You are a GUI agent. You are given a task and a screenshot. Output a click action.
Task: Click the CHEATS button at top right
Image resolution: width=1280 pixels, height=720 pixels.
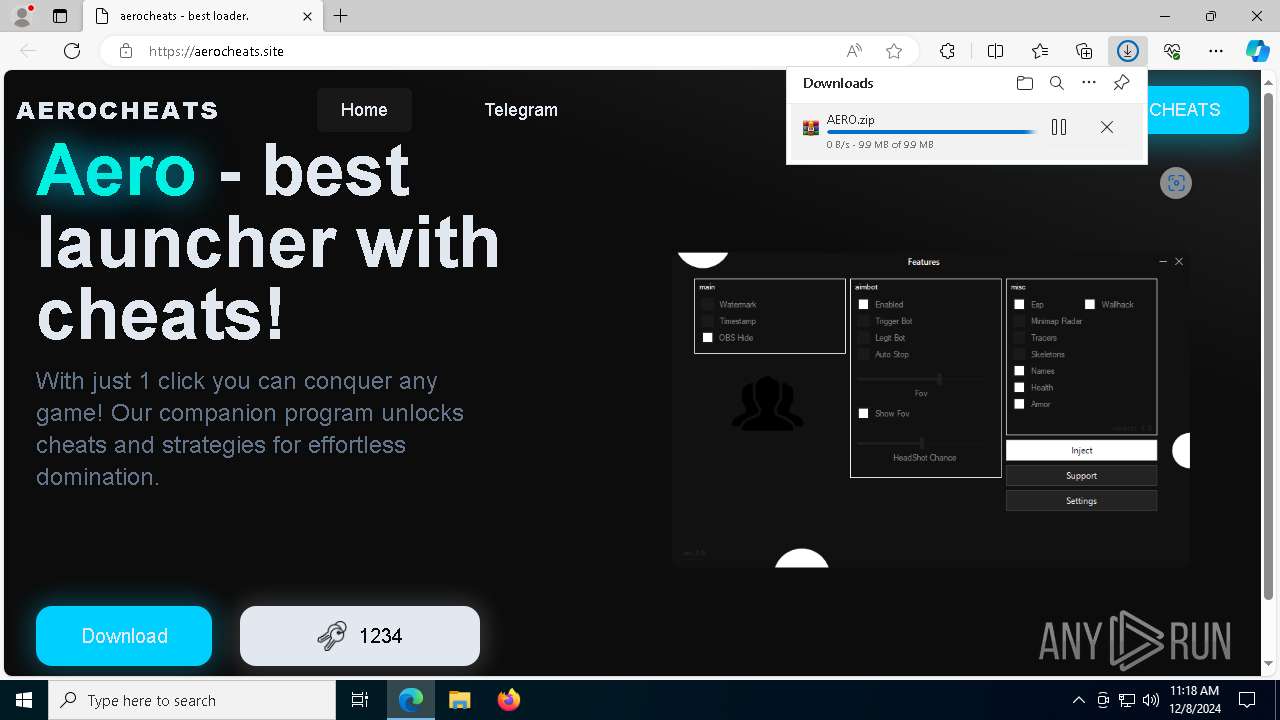[1198, 110]
